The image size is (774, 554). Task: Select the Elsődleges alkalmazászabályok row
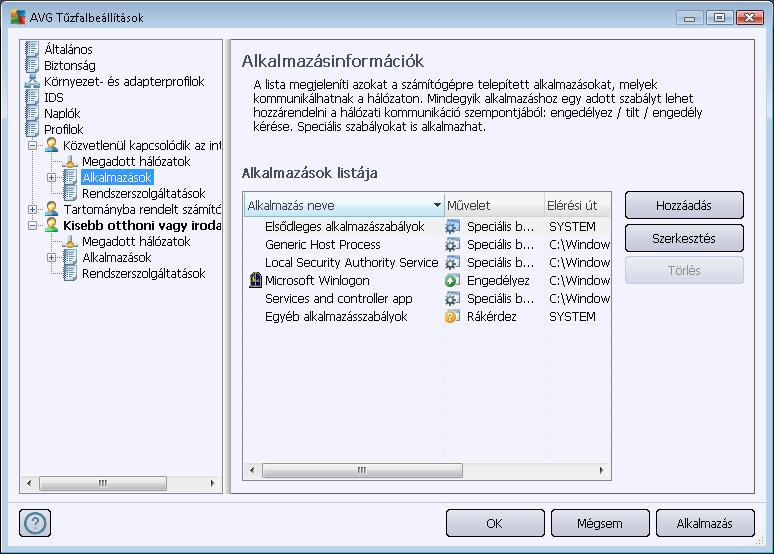pyautogui.click(x=427, y=227)
